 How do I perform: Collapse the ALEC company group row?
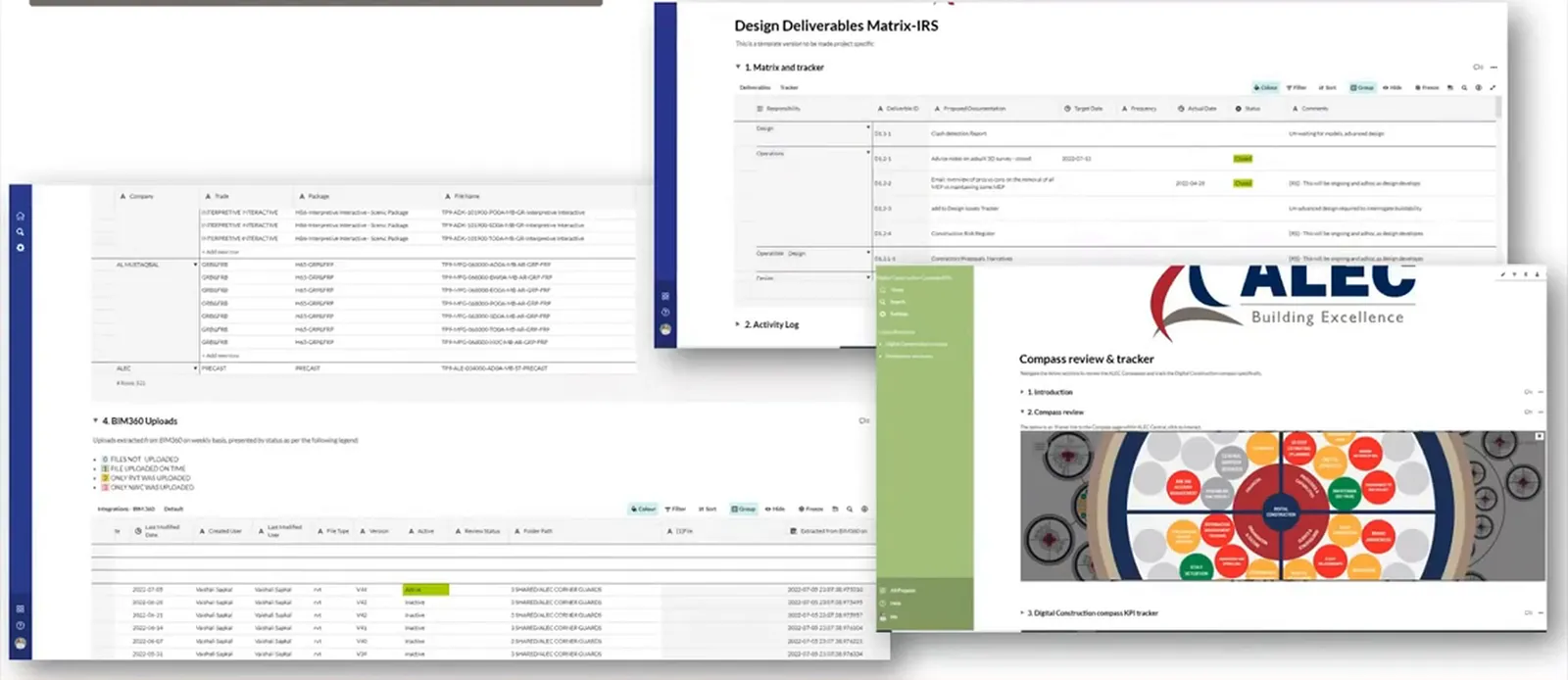(x=195, y=368)
